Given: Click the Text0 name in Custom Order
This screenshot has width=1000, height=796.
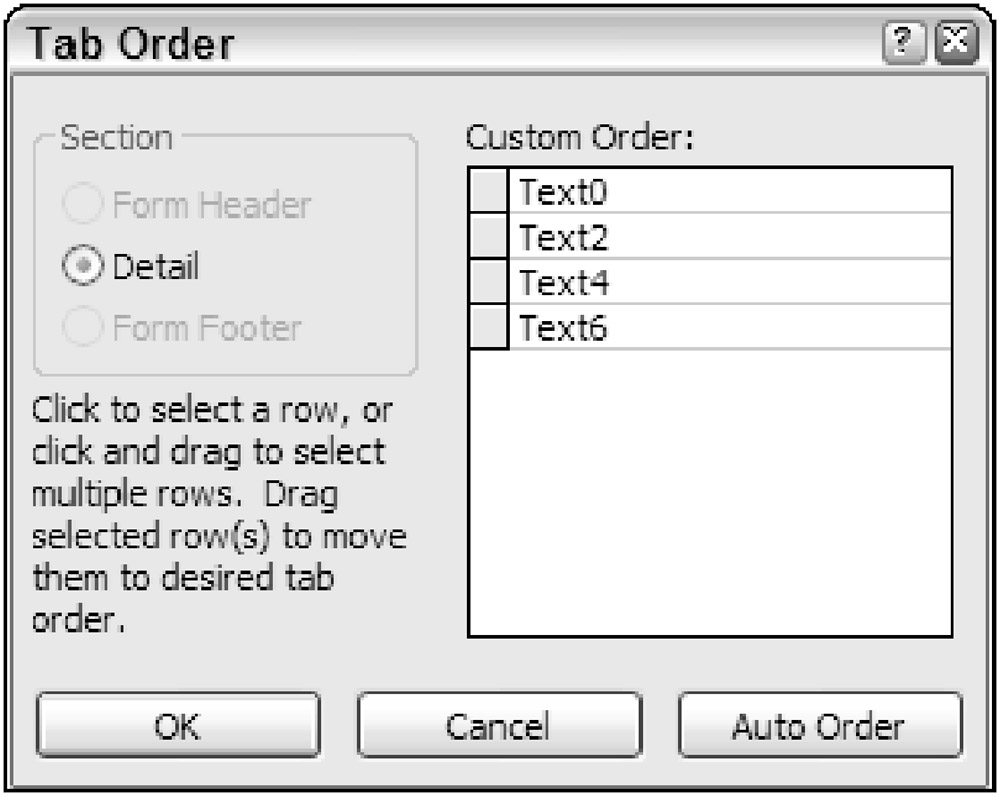Looking at the screenshot, I should tap(563, 192).
